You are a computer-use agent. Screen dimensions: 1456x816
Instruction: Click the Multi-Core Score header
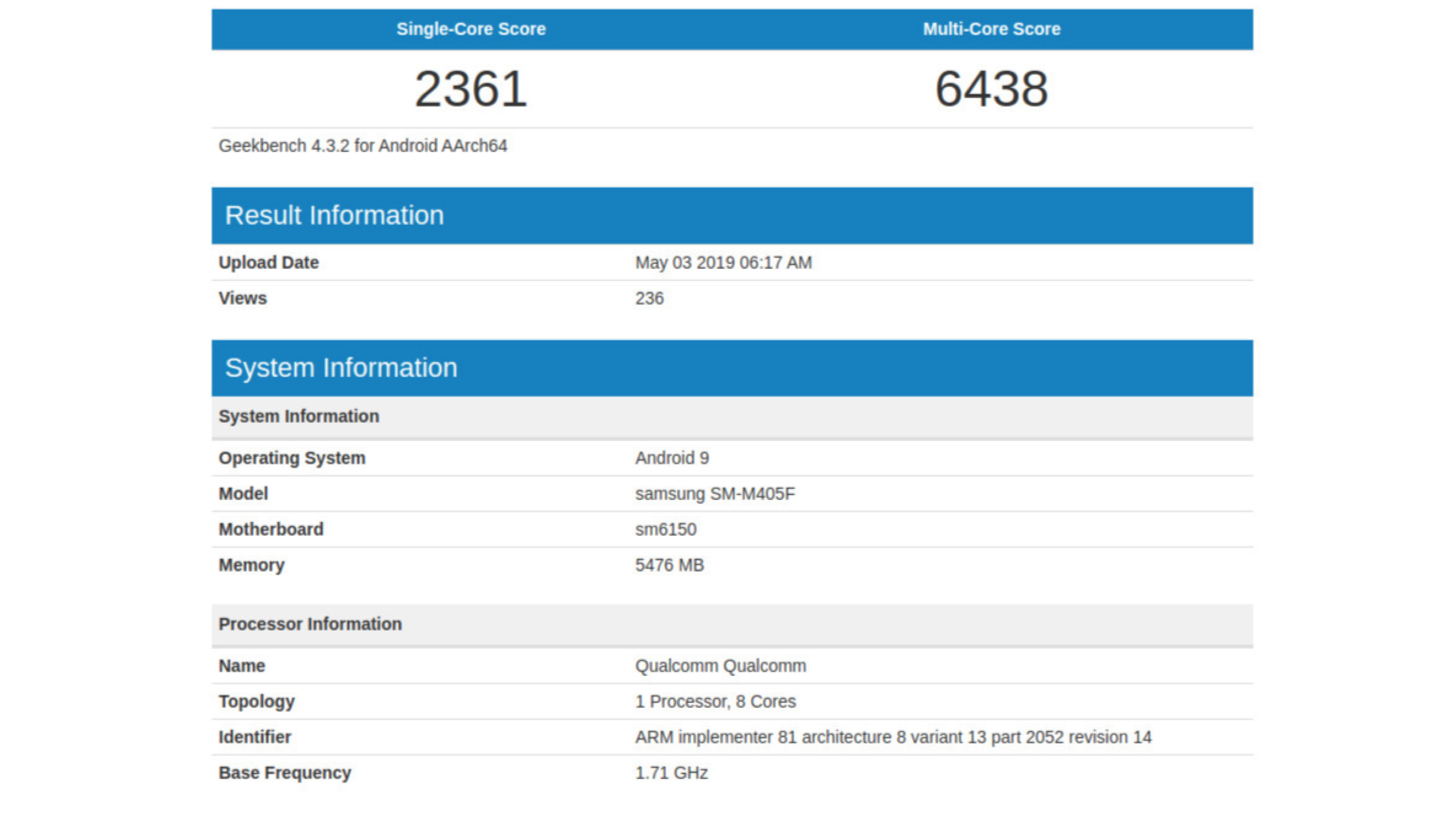pos(991,29)
